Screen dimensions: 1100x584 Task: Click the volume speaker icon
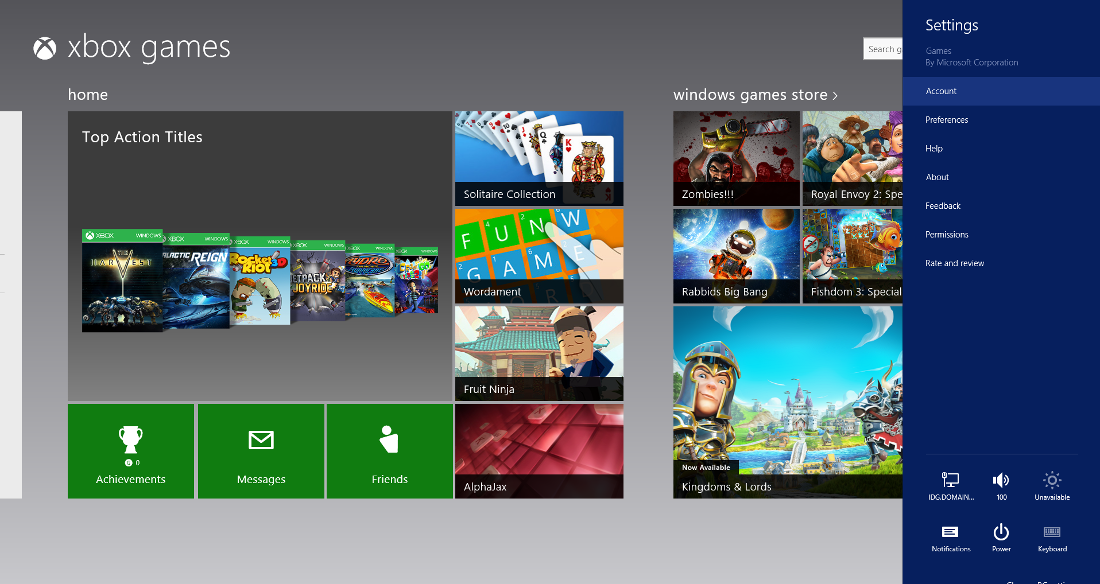1001,479
